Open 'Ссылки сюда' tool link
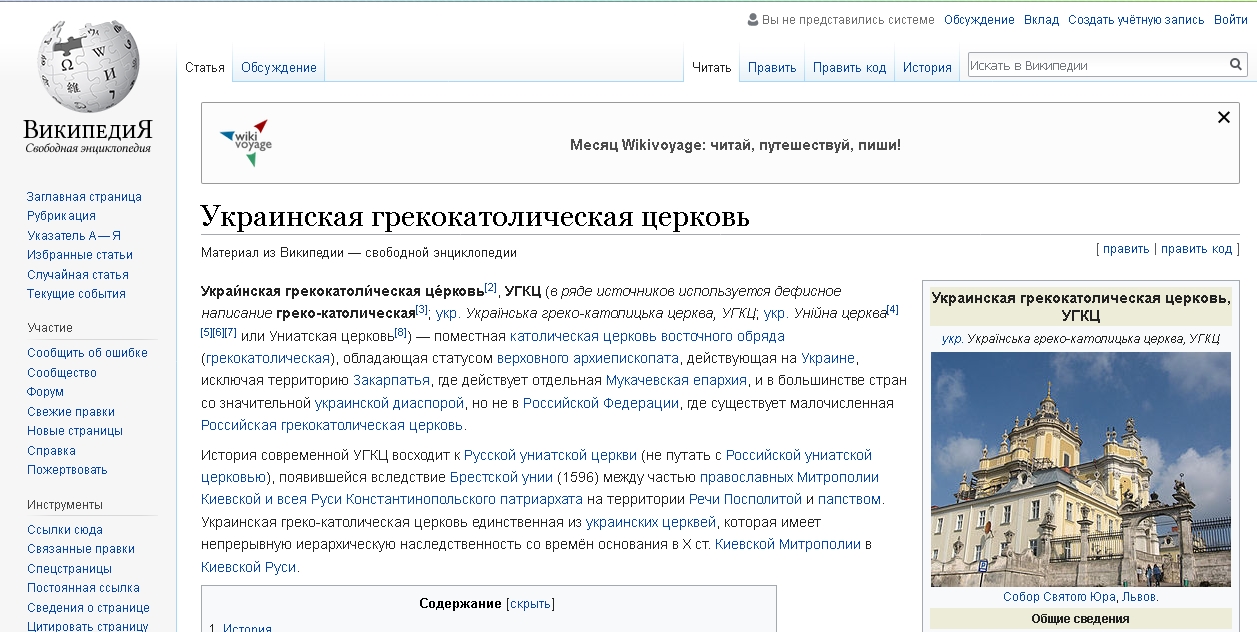1257x632 pixels. (65, 530)
